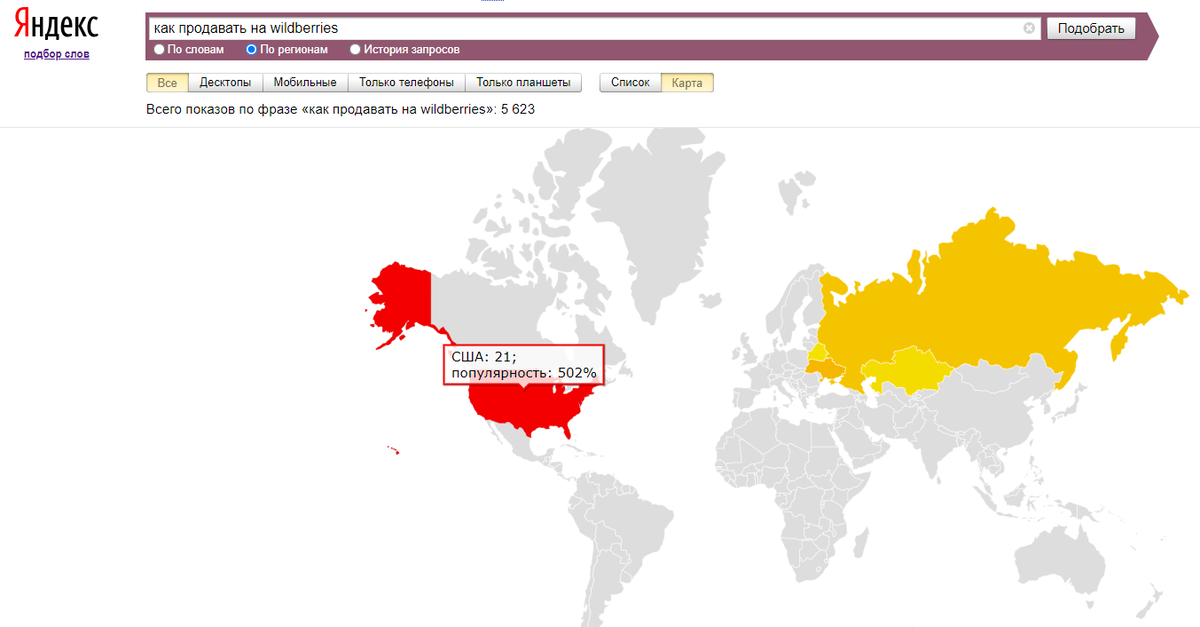Switch to the Все devices tab
The width and height of the screenshot is (1200, 627).
pyautogui.click(x=167, y=83)
